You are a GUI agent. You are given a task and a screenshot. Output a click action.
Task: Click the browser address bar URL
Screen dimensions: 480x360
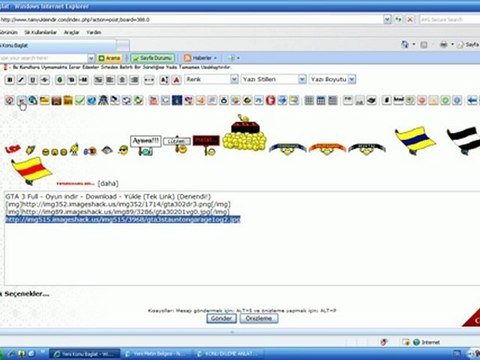click(191, 20)
